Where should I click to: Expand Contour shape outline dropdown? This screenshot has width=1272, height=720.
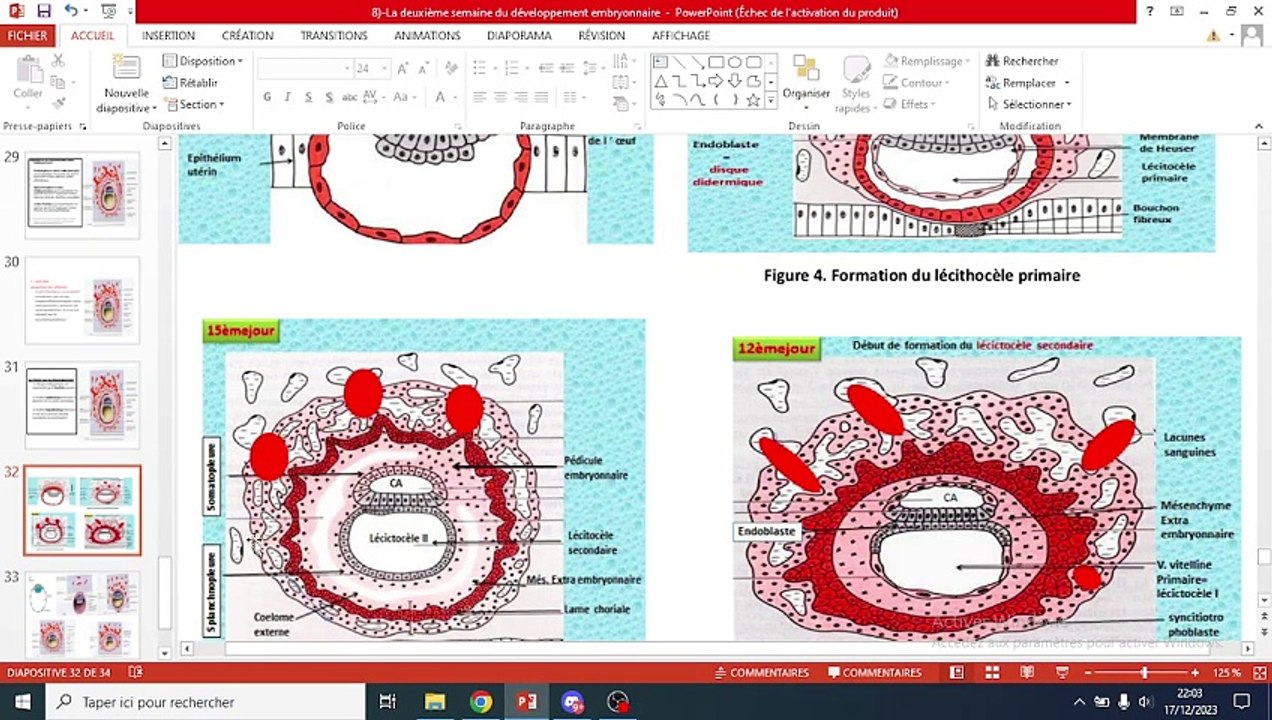pyautogui.click(x=917, y=83)
